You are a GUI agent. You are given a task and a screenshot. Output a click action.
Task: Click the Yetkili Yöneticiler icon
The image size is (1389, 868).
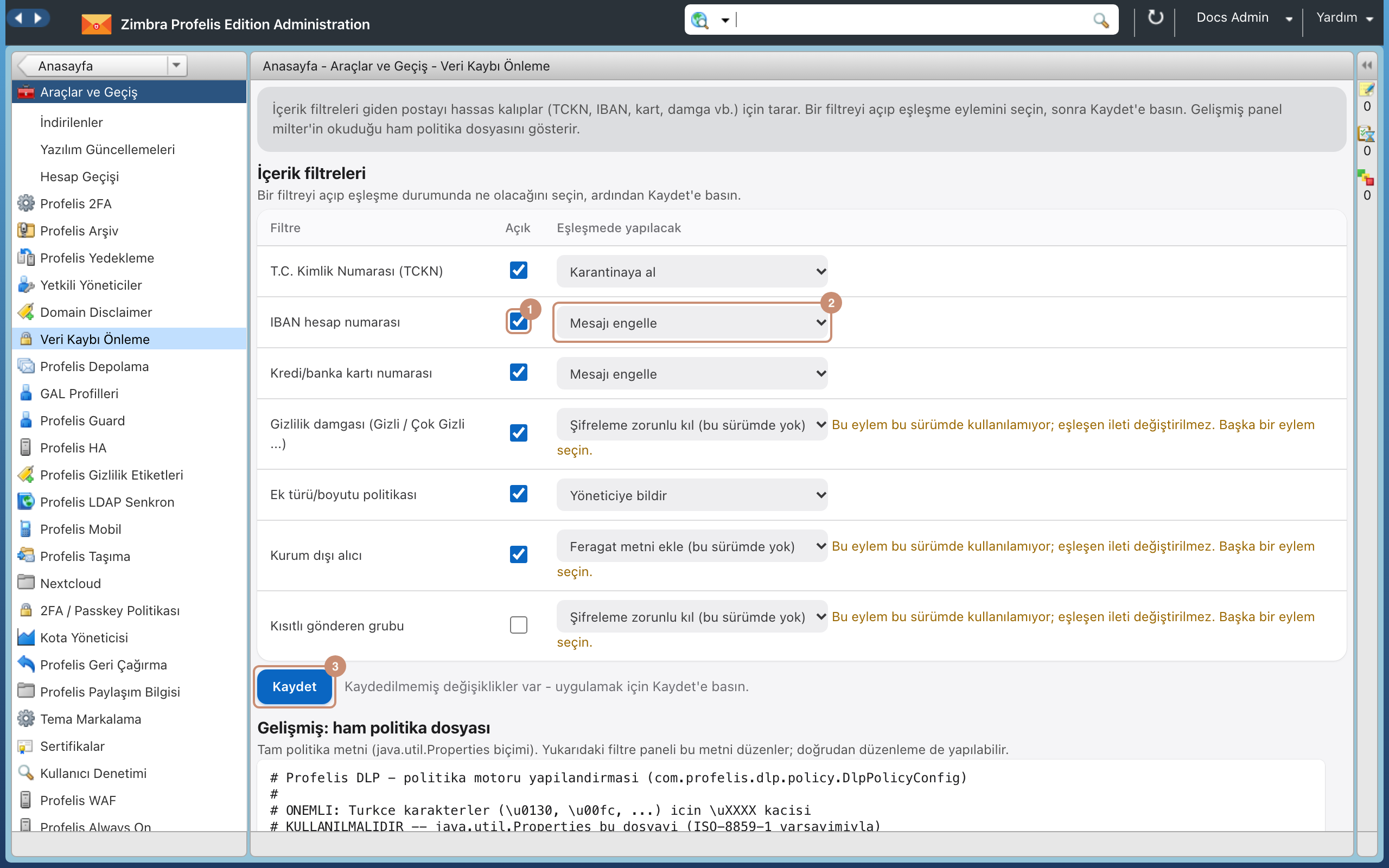coord(26,285)
